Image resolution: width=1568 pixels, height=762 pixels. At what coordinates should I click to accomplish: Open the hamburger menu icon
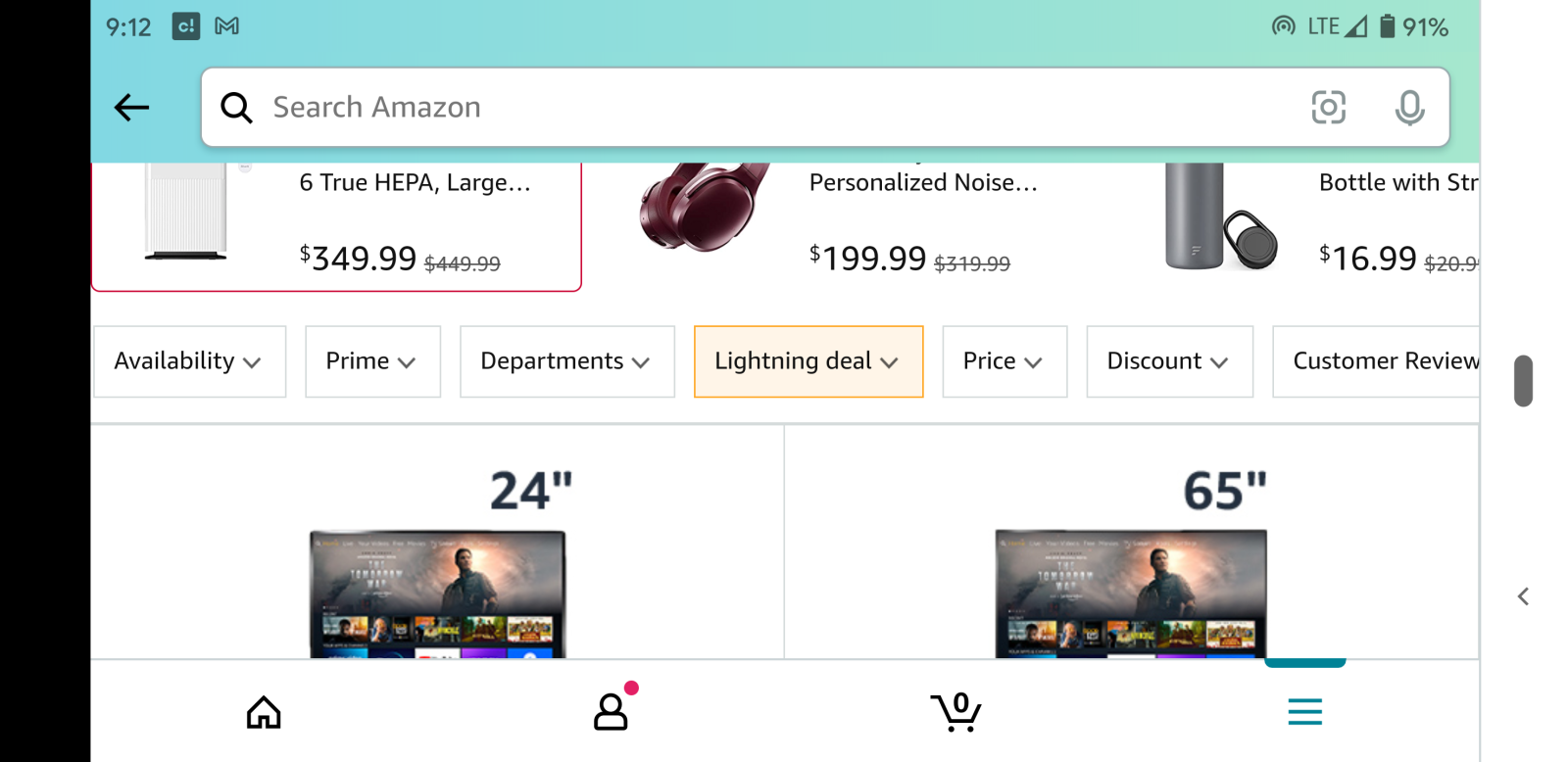tap(1304, 712)
